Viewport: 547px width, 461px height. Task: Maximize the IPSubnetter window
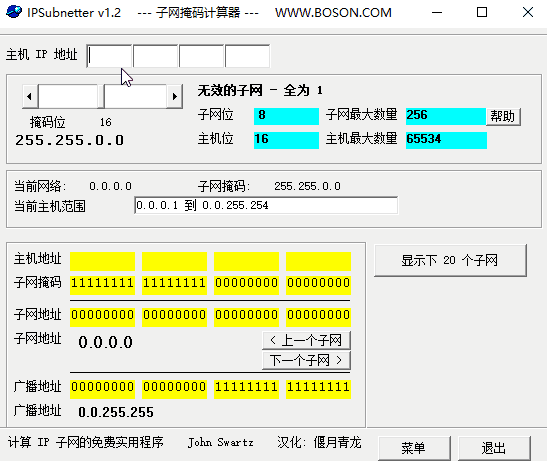point(482,12)
